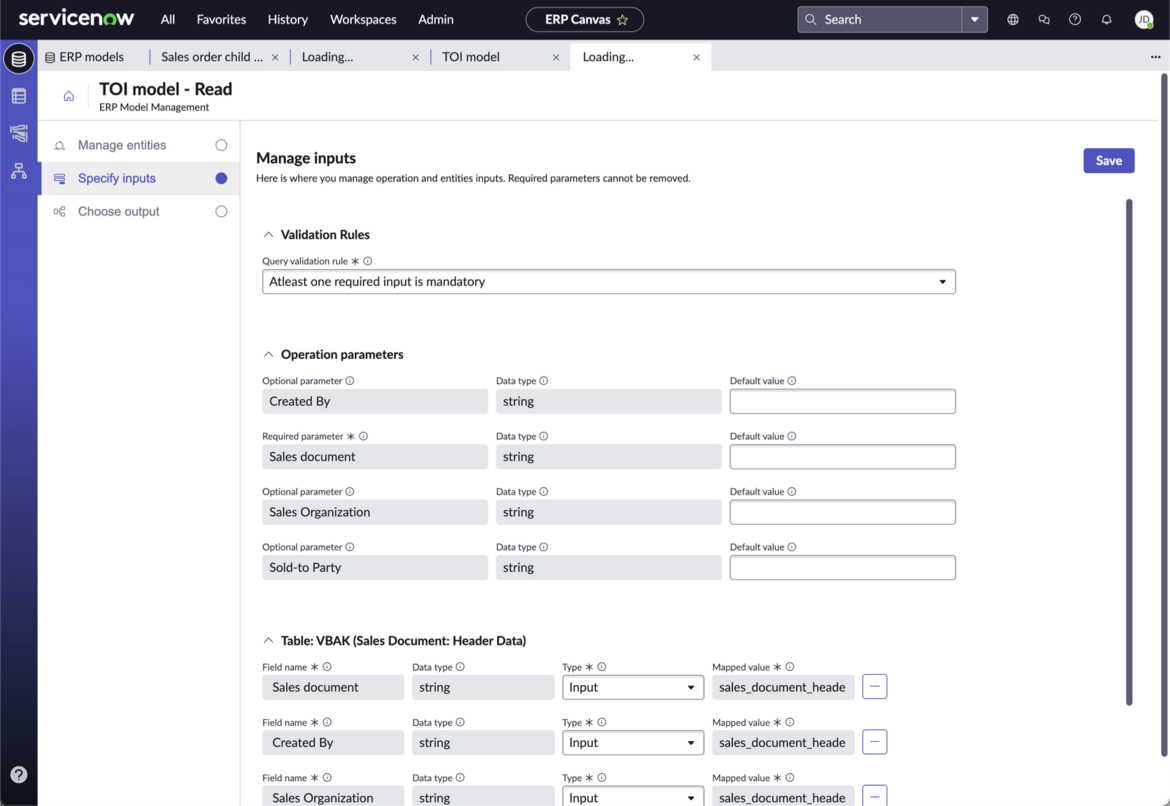Remove Created By field with minus button

click(875, 742)
